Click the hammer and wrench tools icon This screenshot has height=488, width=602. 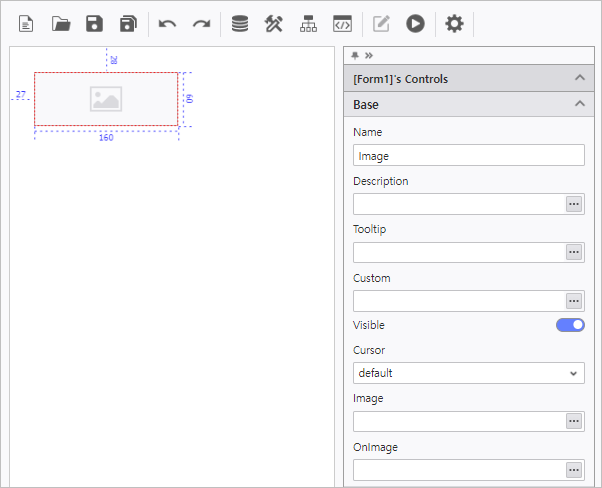point(274,23)
